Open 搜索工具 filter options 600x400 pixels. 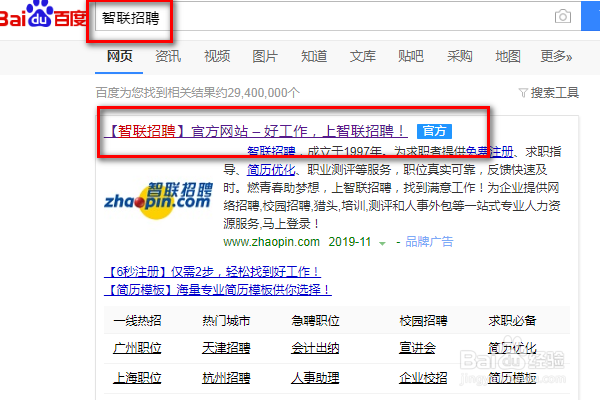[x=554, y=93]
